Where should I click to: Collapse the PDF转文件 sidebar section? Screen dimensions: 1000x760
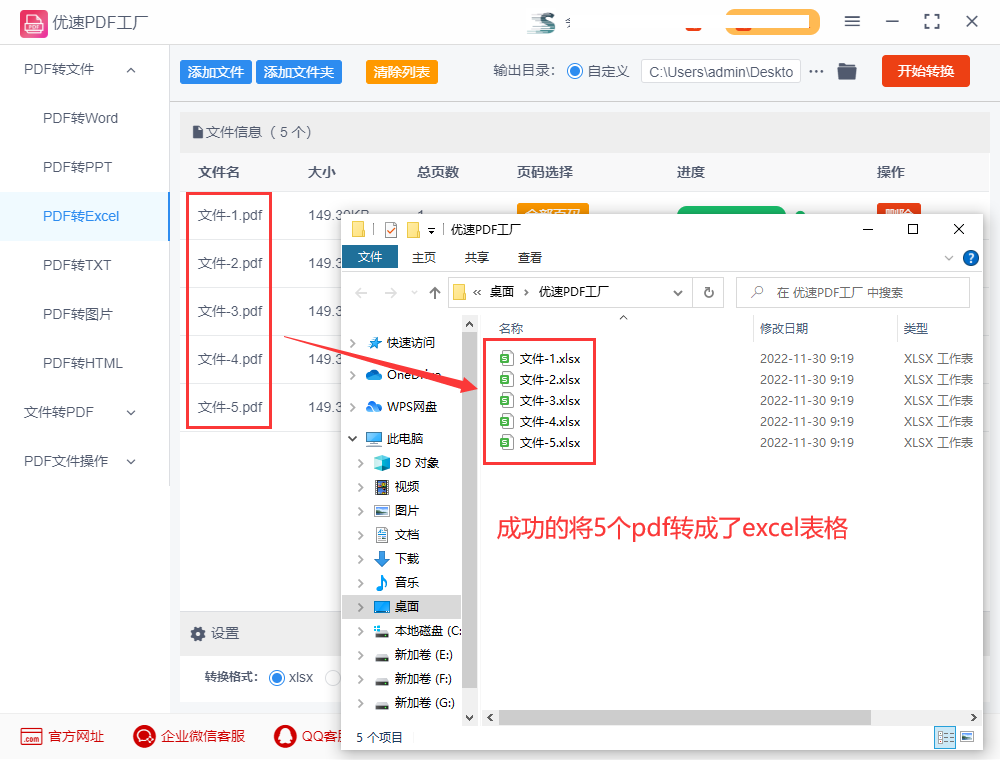[x=131, y=70]
